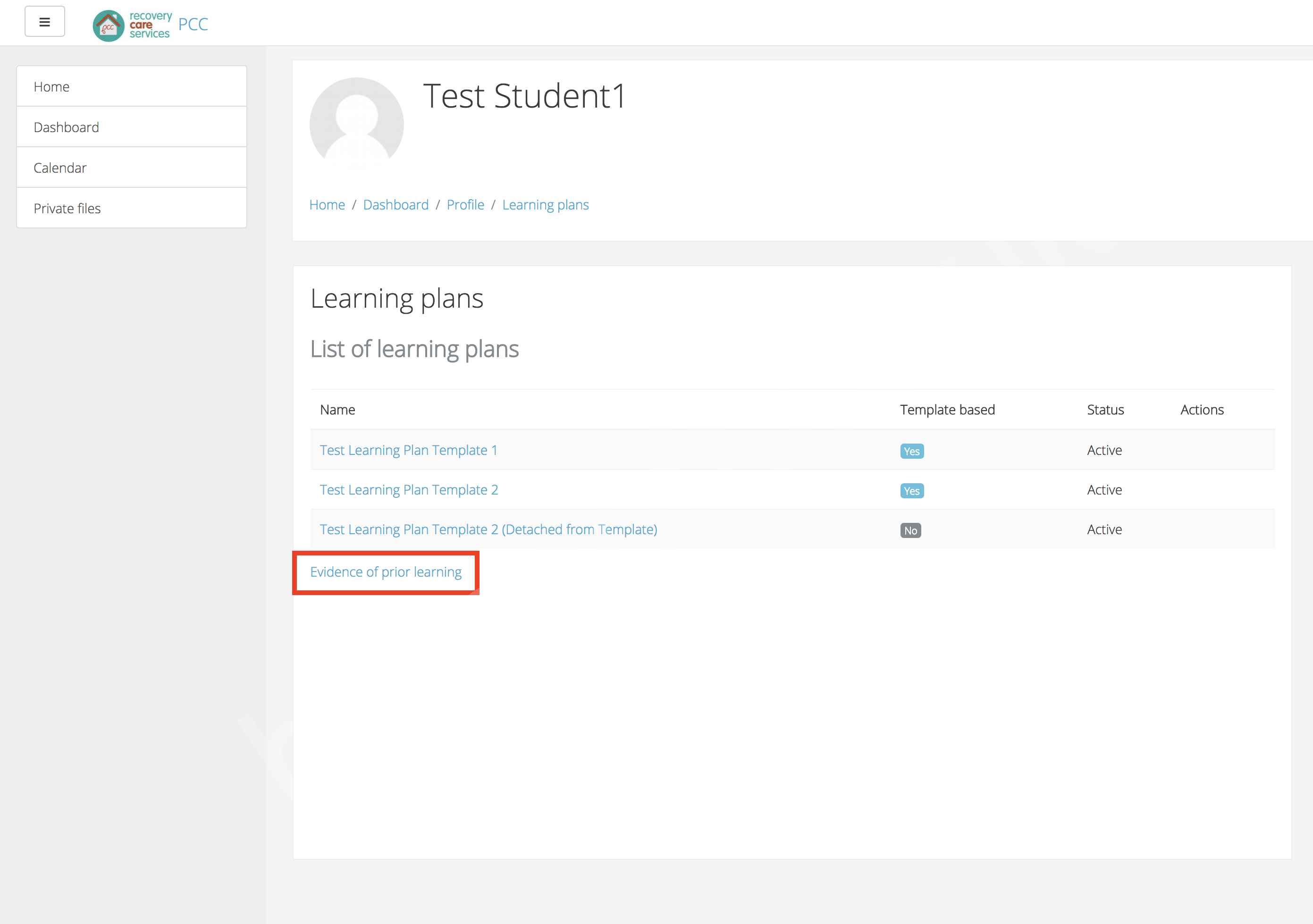The image size is (1313, 924).
Task: Go to Learning plans in the breadcrumb
Action: (x=546, y=205)
